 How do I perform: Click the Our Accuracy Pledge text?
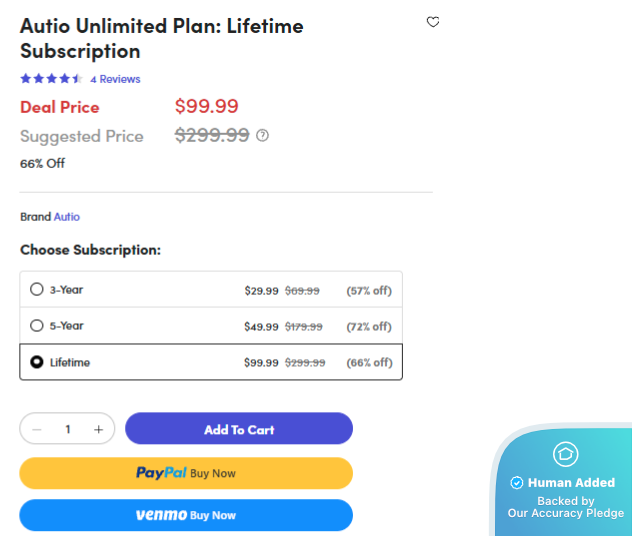tap(565, 514)
